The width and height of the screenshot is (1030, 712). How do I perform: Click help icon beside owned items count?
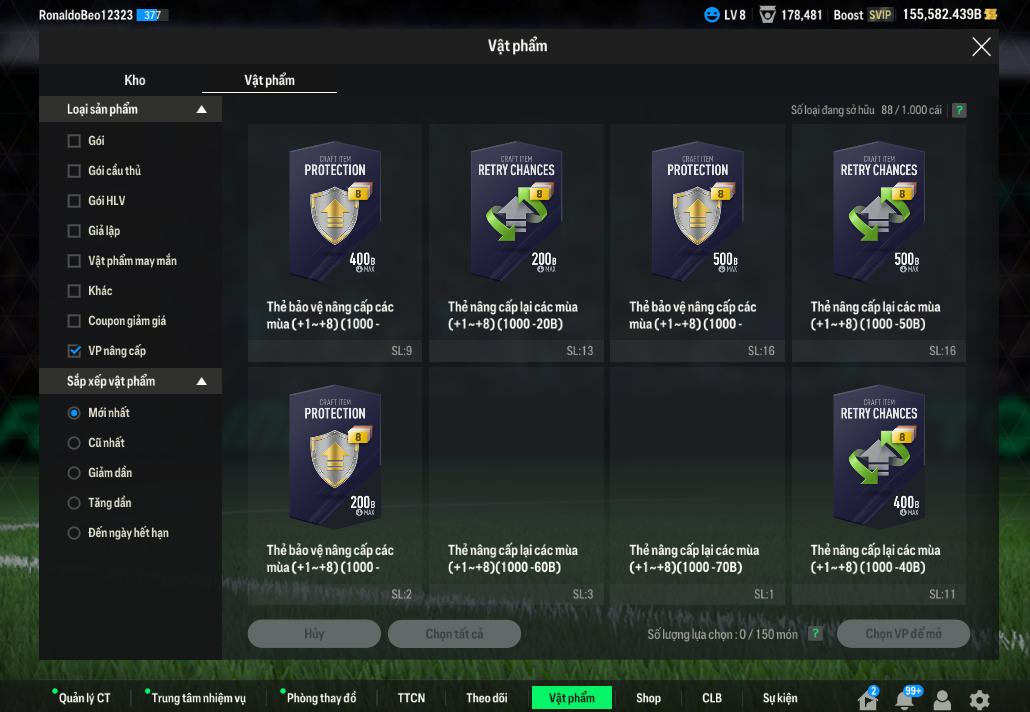click(959, 110)
